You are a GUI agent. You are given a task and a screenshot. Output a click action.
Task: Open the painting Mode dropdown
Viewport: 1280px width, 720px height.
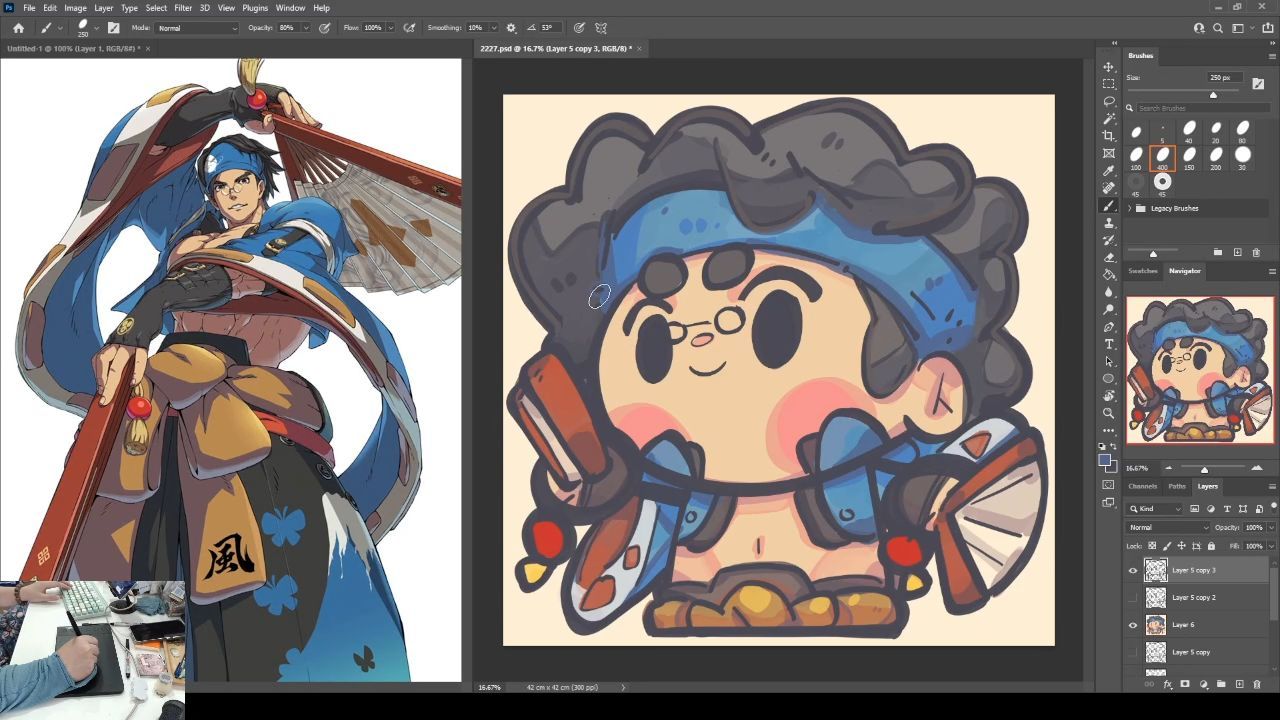pos(197,28)
